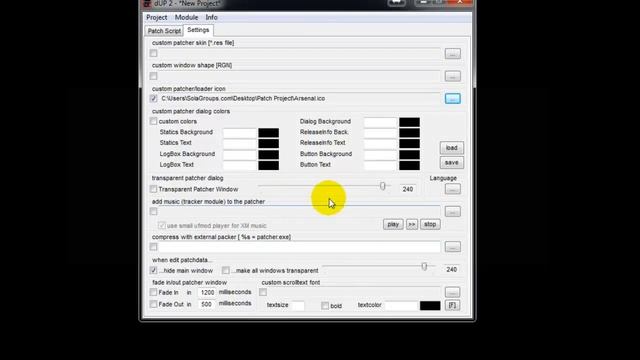Screen dimensions: 640x360
Task: Enable Fade In checkbox
Action: 153,292
